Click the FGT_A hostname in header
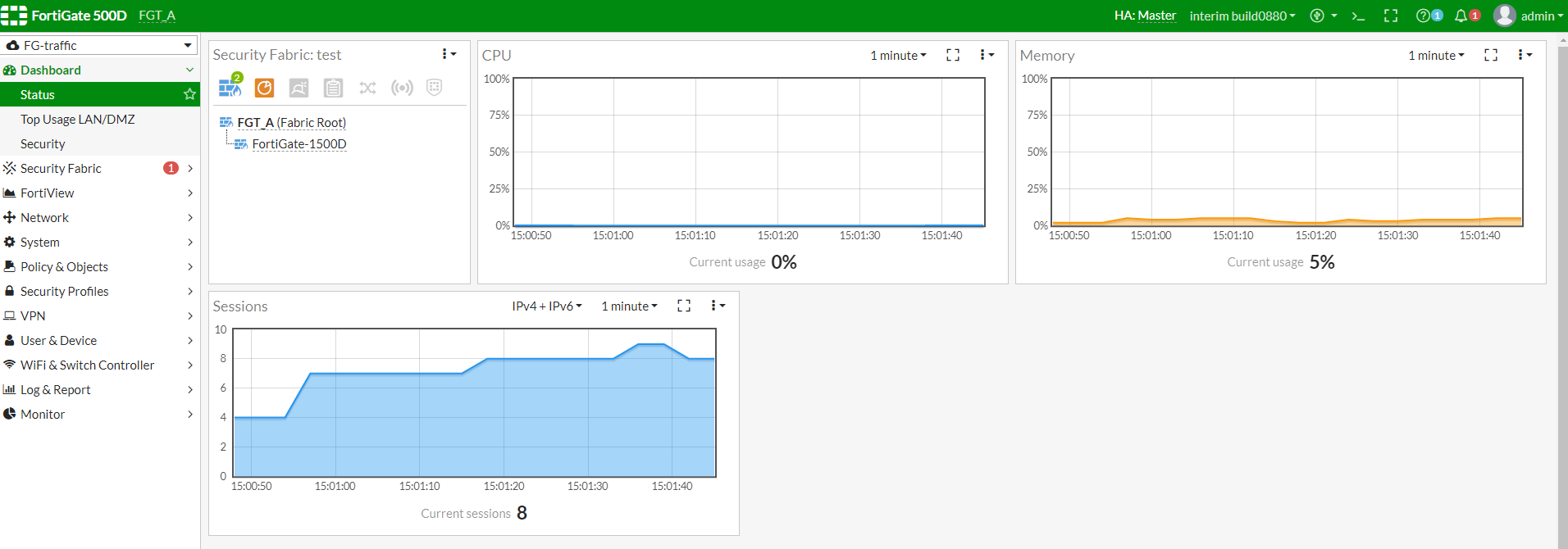The height and width of the screenshot is (549, 1568). pos(157,16)
